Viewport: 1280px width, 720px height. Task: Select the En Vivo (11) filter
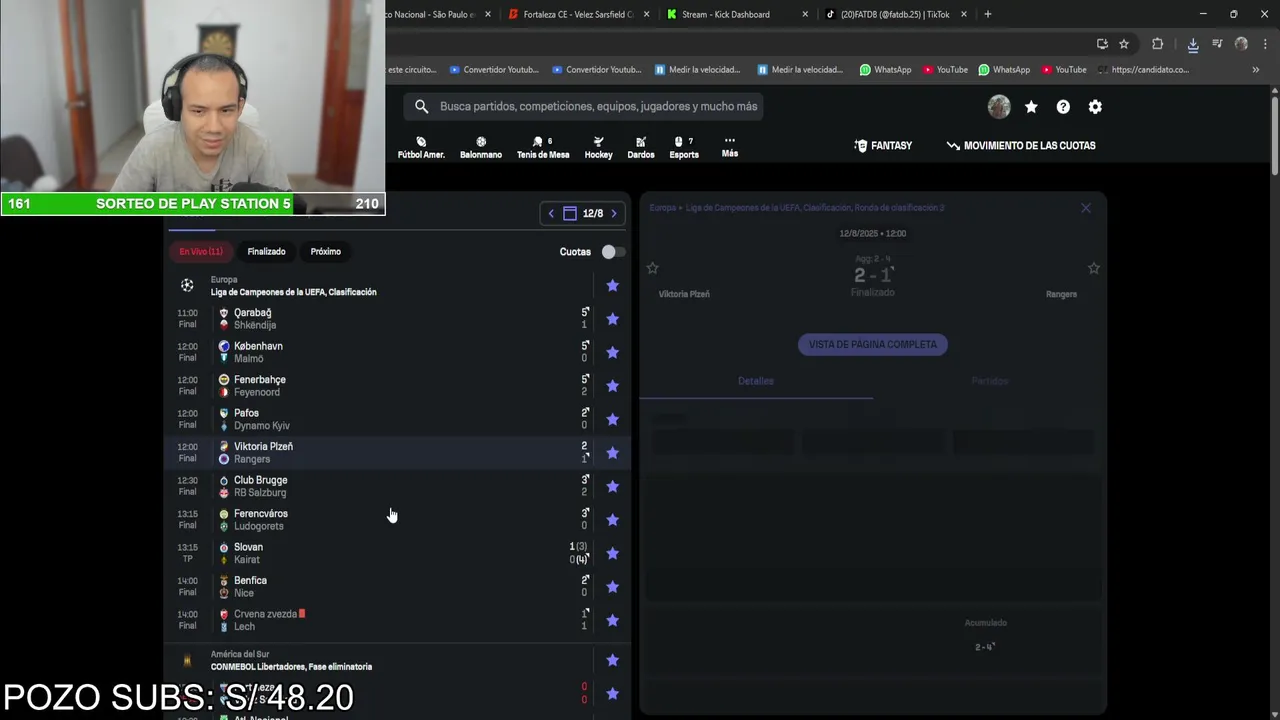201,252
